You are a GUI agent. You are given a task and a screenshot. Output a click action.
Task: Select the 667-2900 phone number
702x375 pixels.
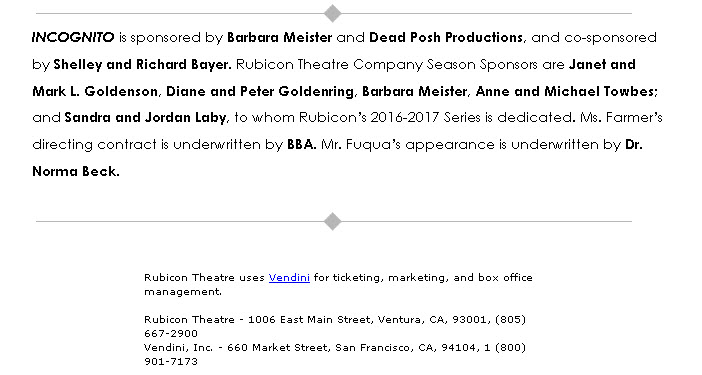pyautogui.click(x=171, y=333)
